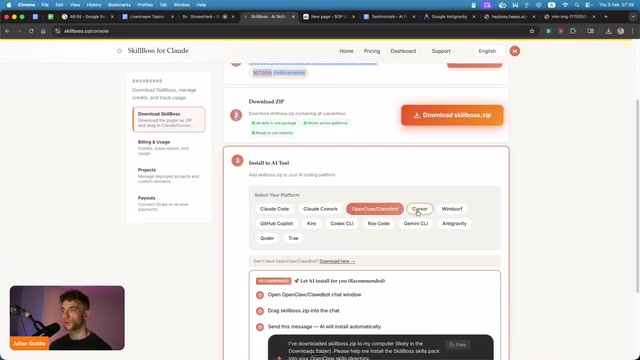Image resolution: width=640 pixels, height=360 pixels.
Task: Choose the Trae platform
Action: 293,238
